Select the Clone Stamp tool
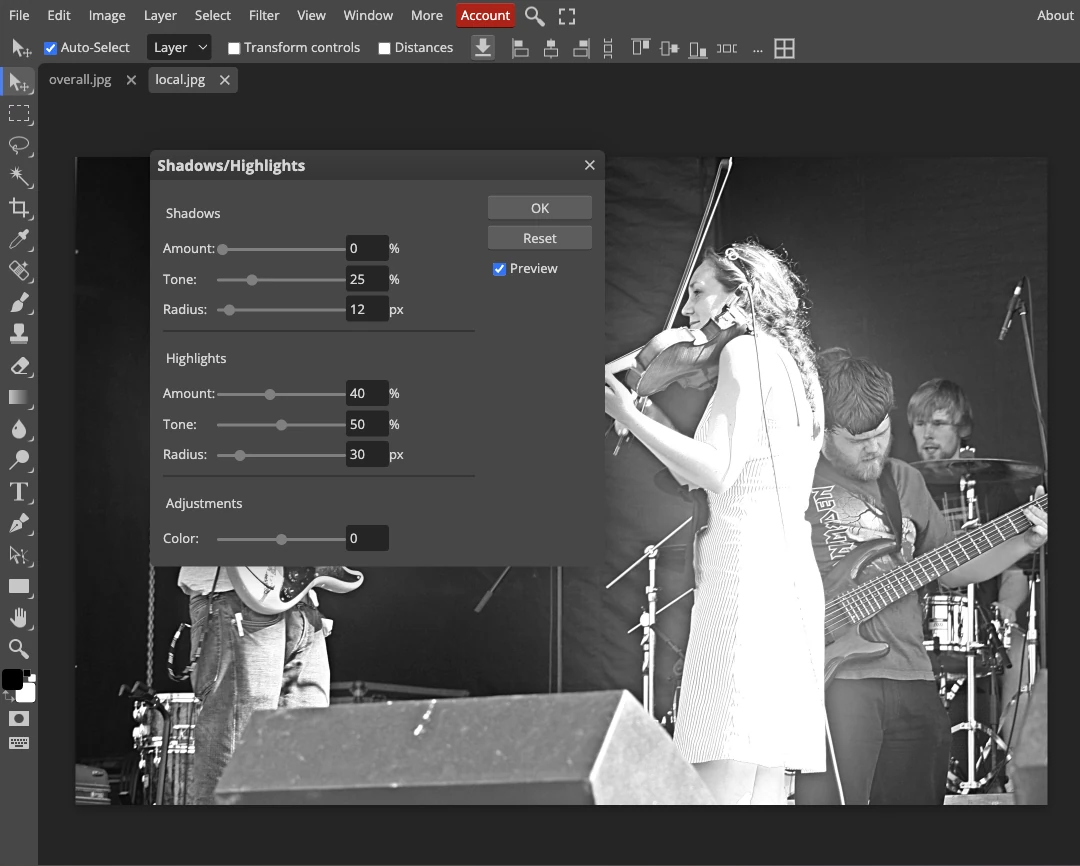 pyautogui.click(x=19, y=334)
